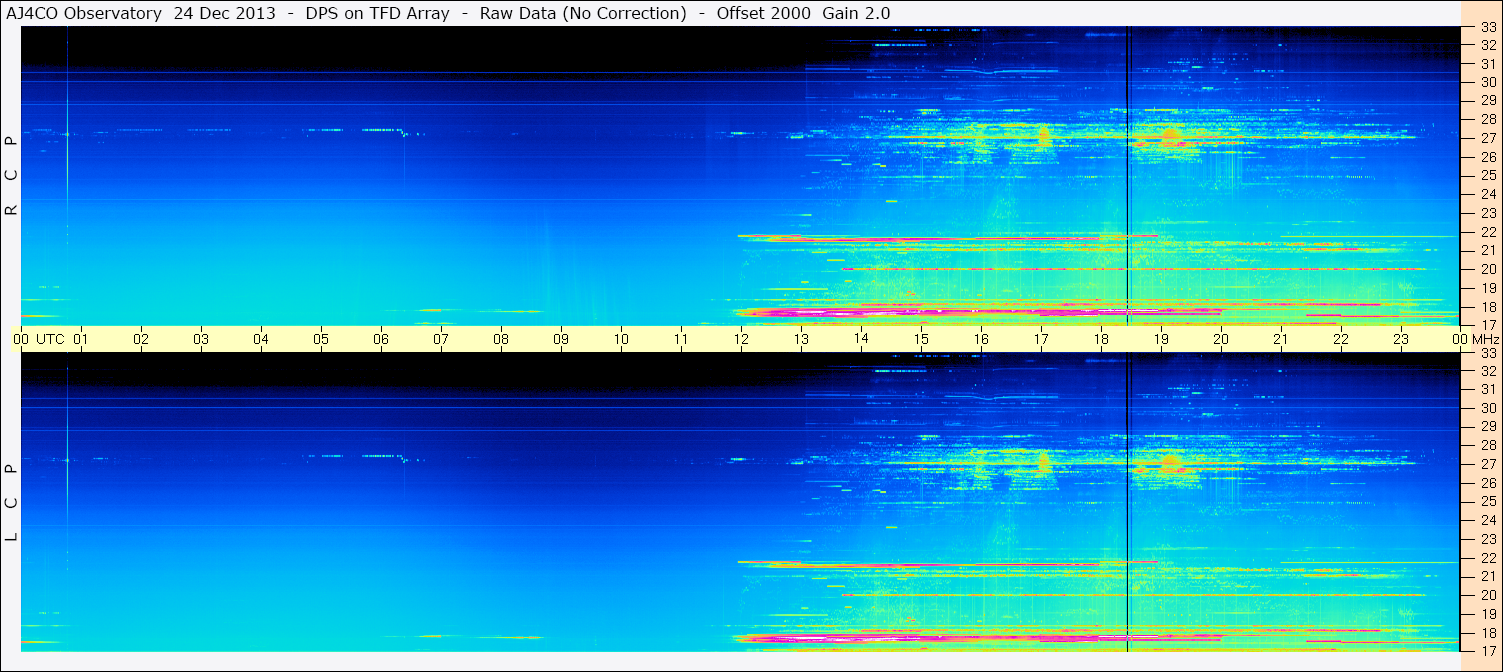Click the 28 MHz label of LCP panel
The image size is (1503, 672).
coord(1488,446)
